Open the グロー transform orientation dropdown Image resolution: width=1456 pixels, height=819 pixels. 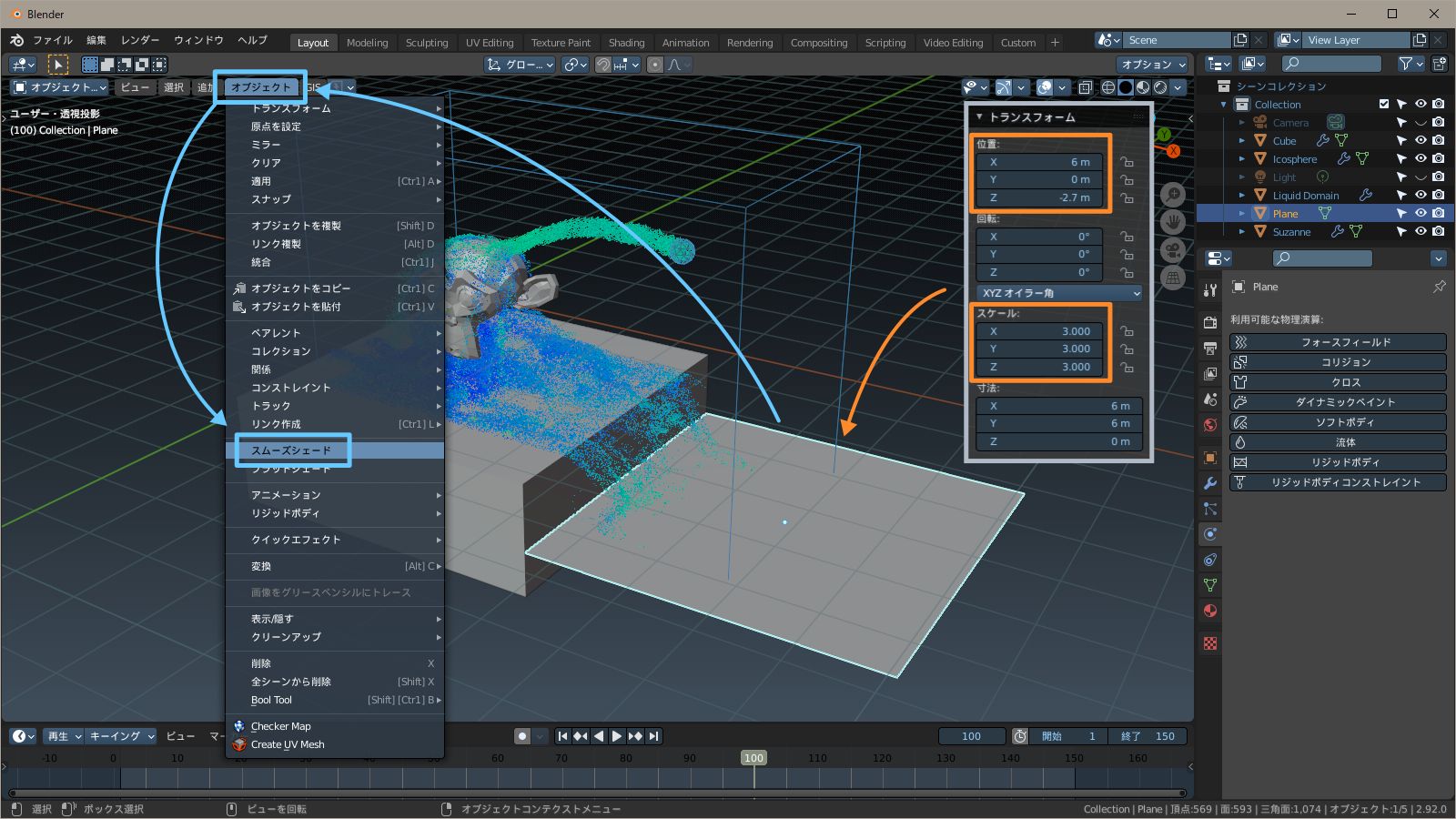point(519,65)
